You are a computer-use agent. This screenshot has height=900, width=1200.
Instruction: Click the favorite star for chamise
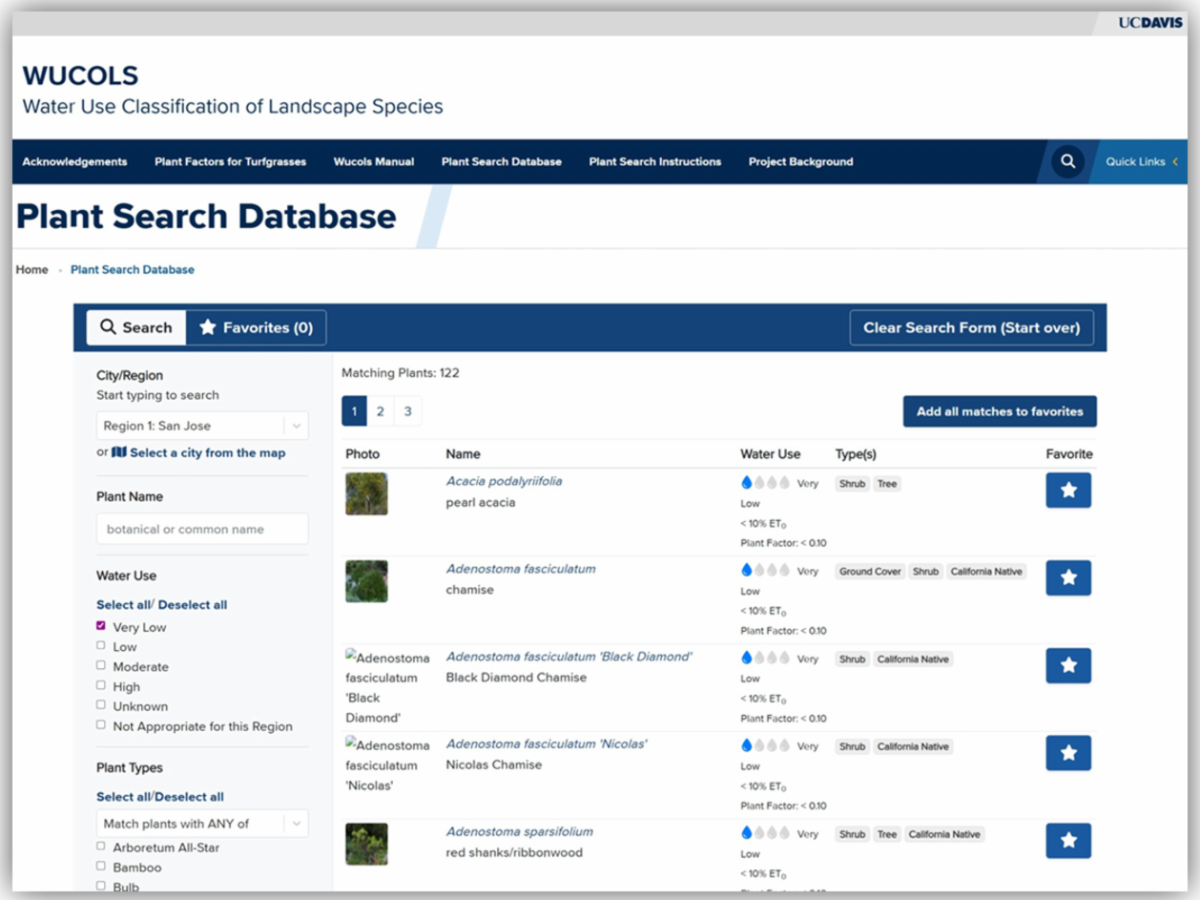click(x=1068, y=577)
